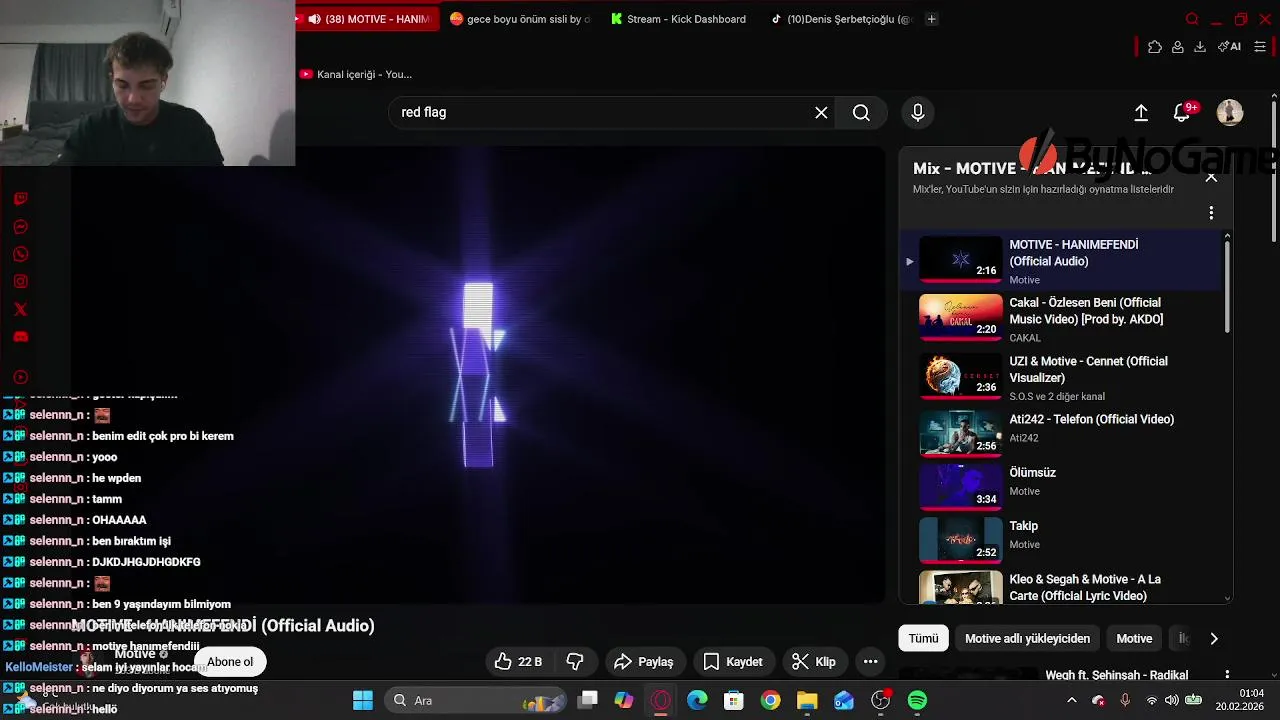Click the taskbar Ara search box
Image resolution: width=1280 pixels, height=720 pixels.
476,700
